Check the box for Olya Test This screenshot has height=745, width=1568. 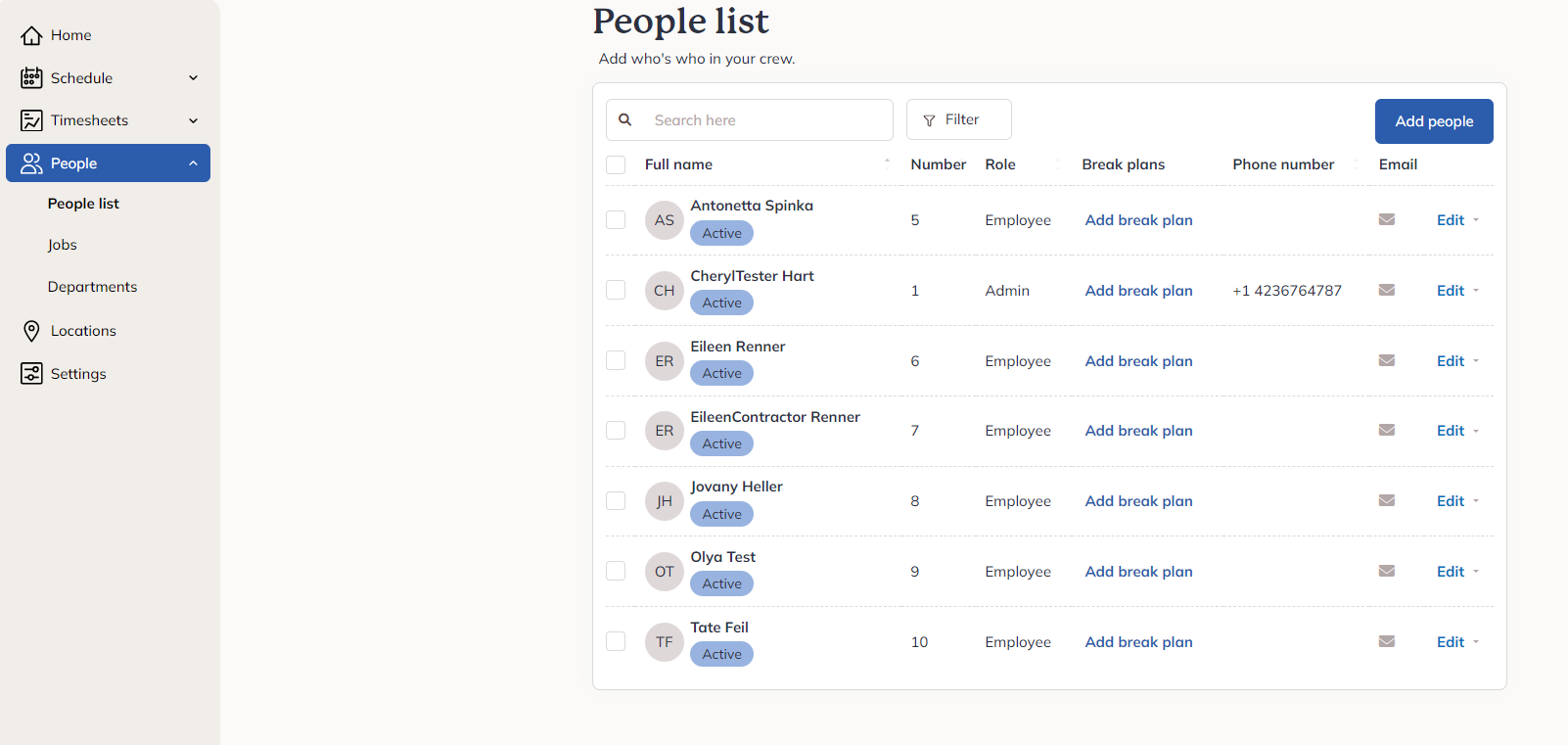tap(616, 571)
